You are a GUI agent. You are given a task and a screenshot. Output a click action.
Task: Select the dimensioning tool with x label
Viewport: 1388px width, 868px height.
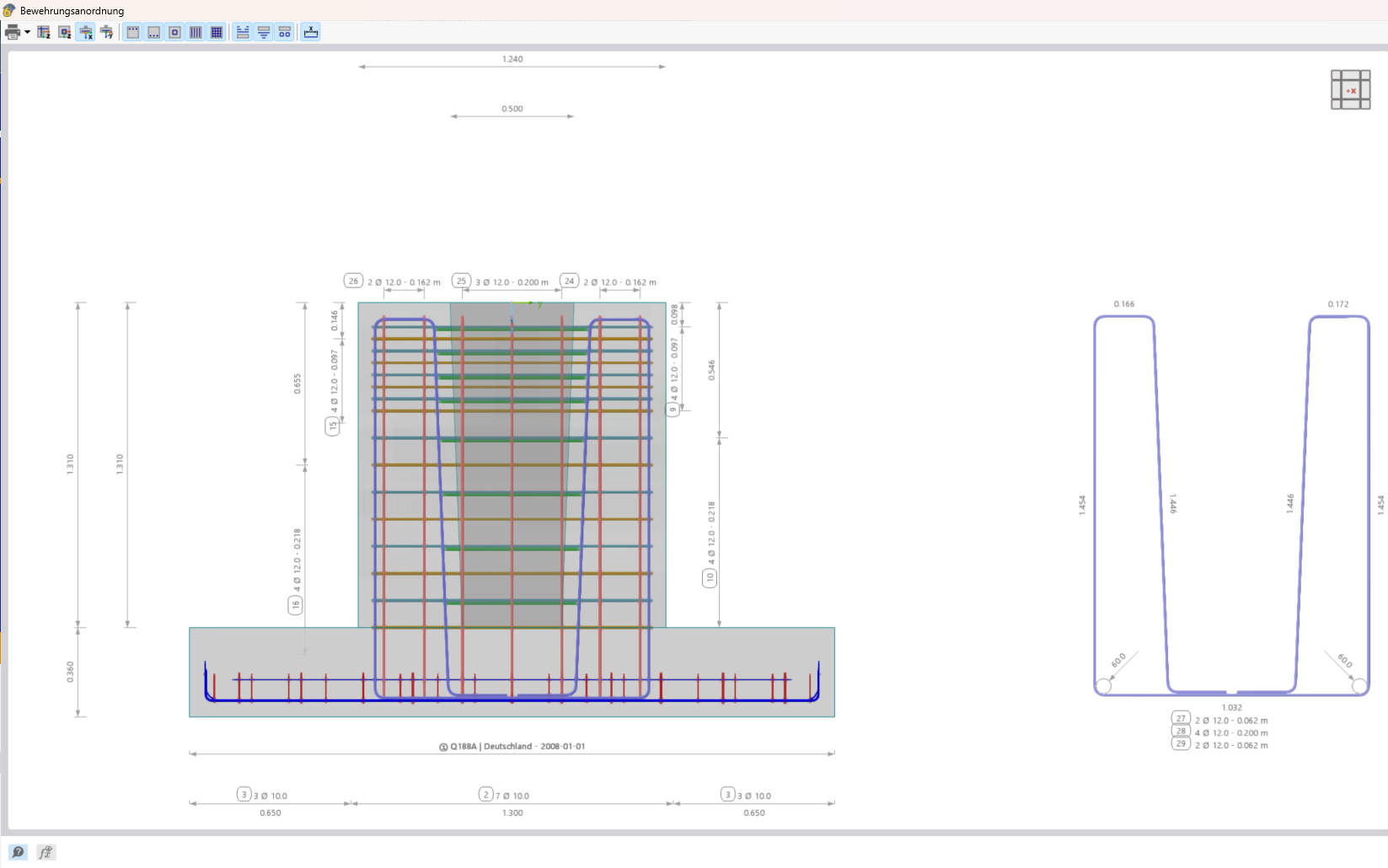coord(310,32)
